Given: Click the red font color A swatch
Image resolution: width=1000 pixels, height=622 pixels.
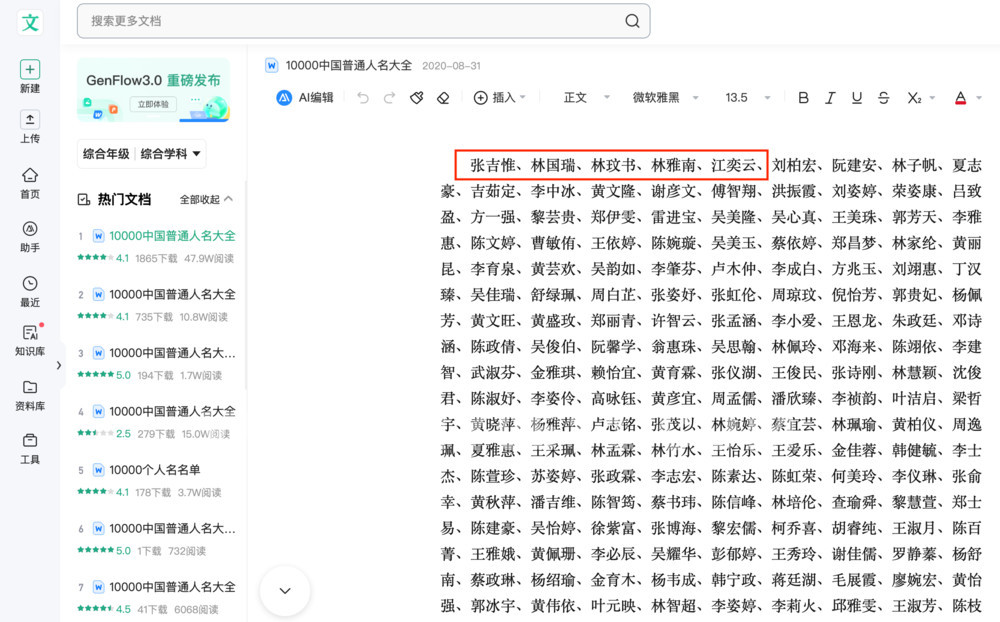Looking at the screenshot, I should (x=960, y=98).
